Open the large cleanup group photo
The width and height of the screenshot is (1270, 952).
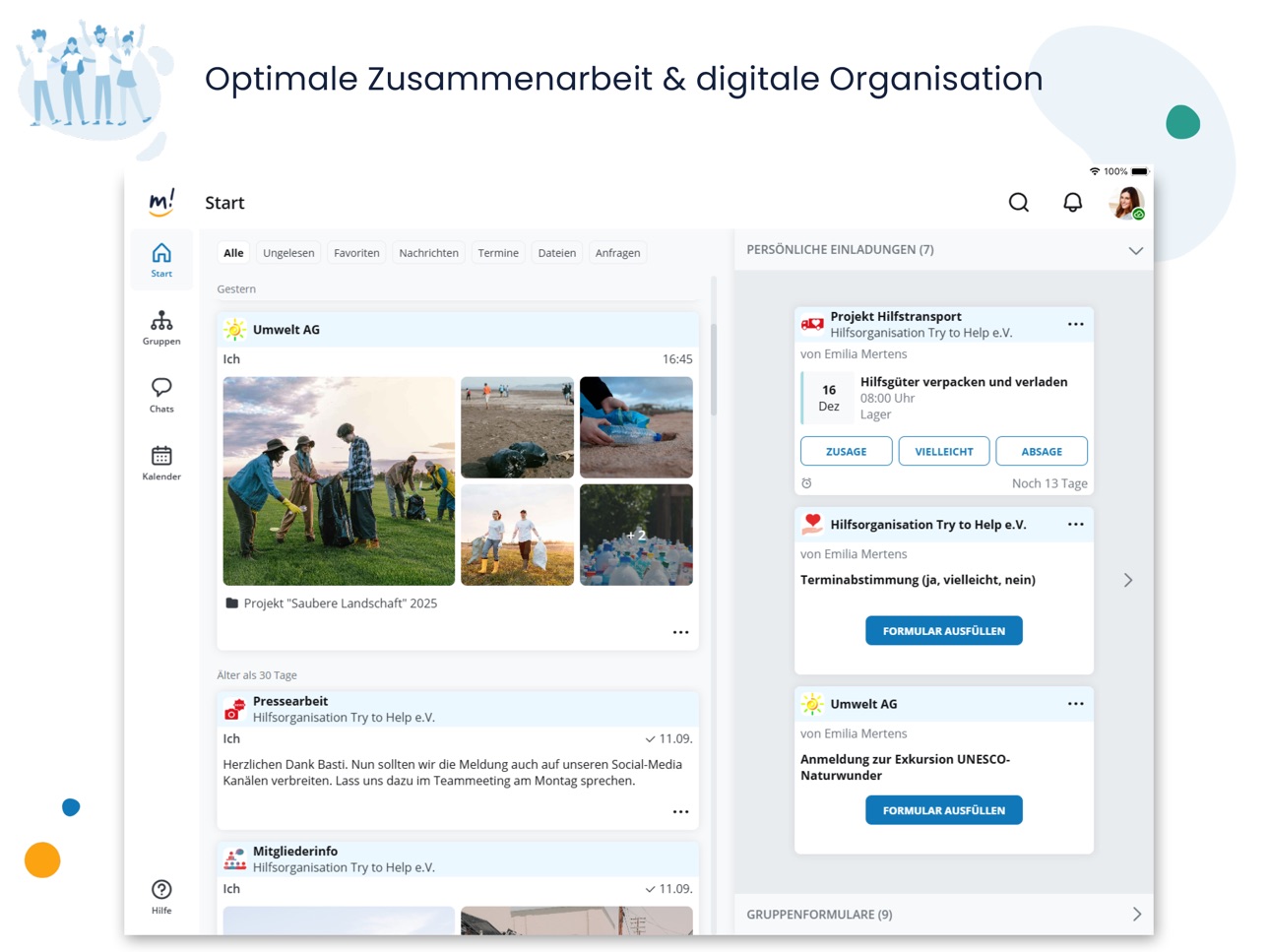pyautogui.click(x=339, y=481)
